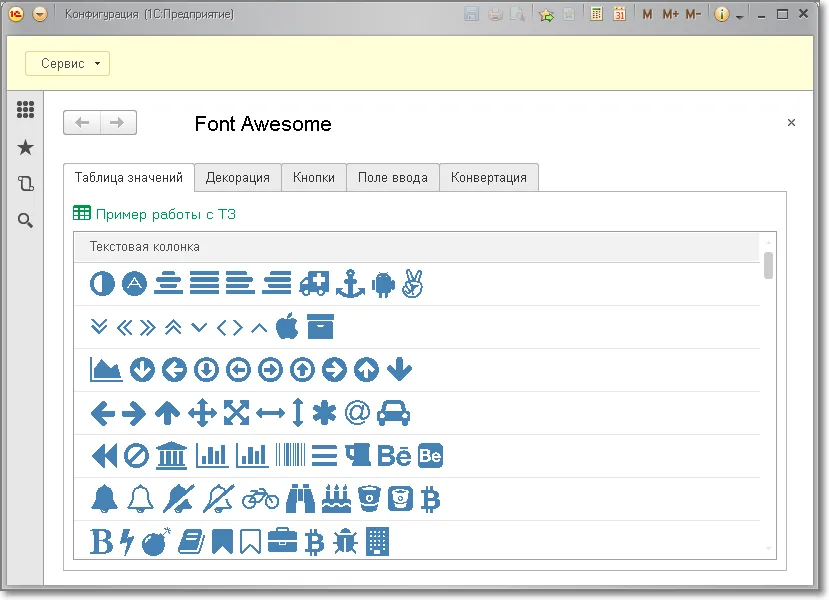Click the round info icon in title bar

click(x=721, y=14)
